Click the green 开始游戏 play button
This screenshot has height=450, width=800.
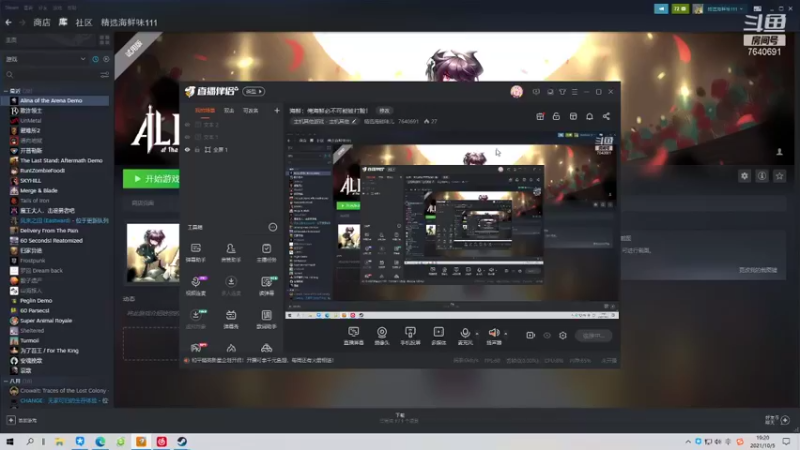coord(151,179)
